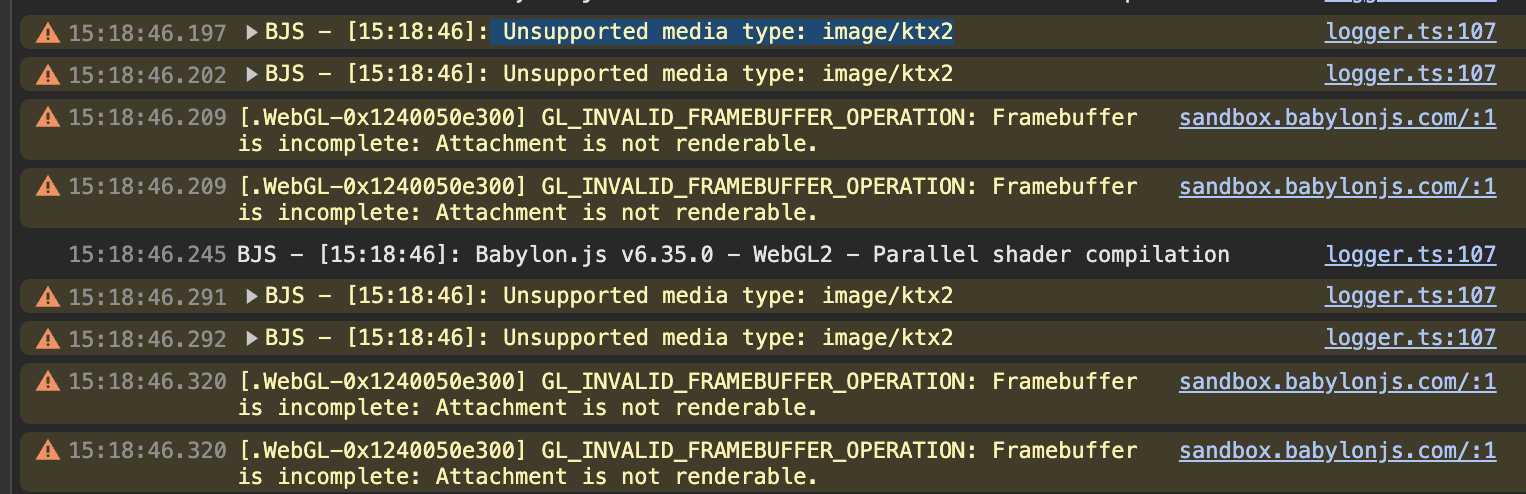1526x494 pixels.
Task: Expand the BJS warning logged at 15:18:46.291
Action: tap(252, 297)
